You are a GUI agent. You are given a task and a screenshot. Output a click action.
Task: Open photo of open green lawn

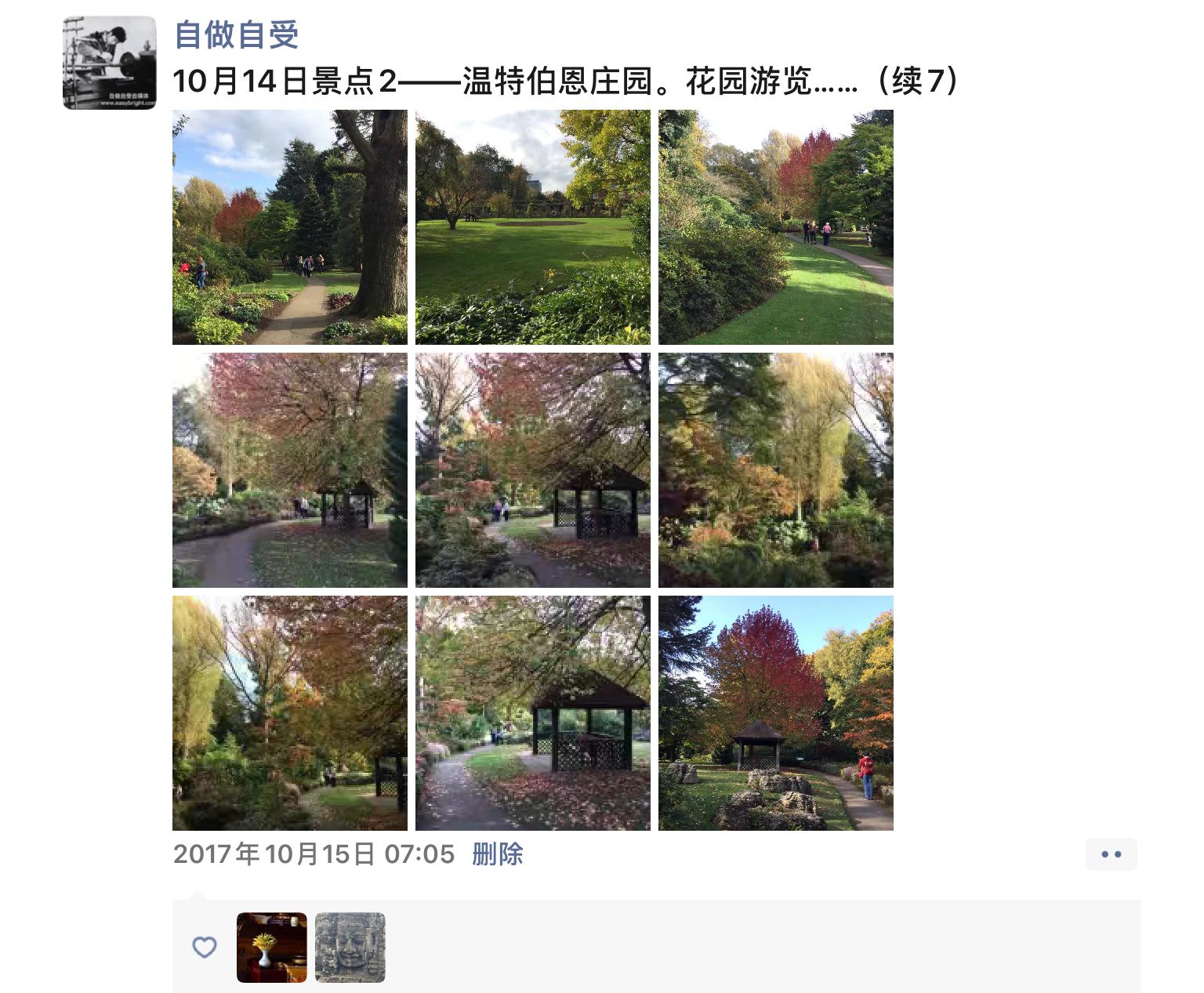click(533, 227)
